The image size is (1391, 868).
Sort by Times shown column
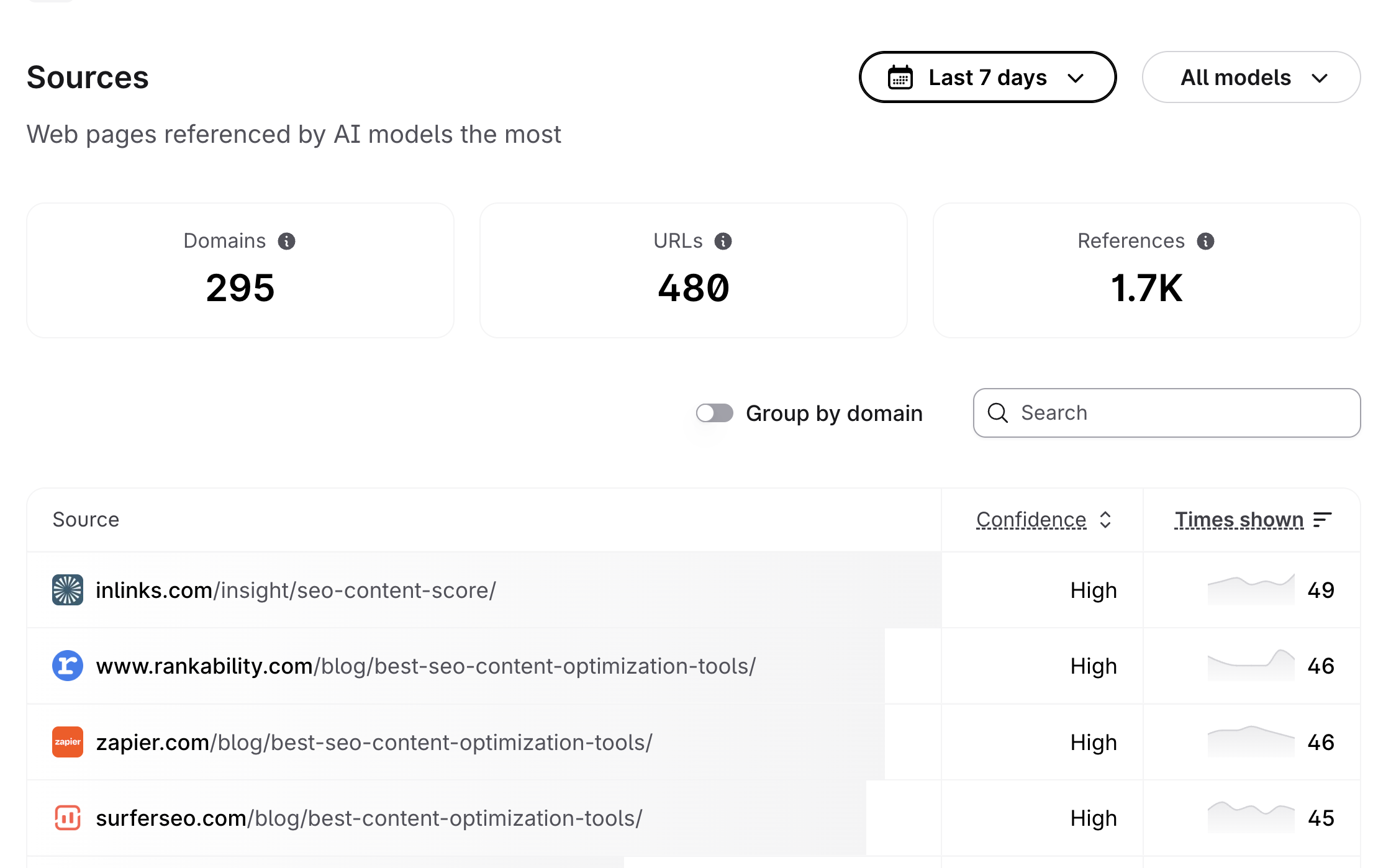(x=1252, y=520)
